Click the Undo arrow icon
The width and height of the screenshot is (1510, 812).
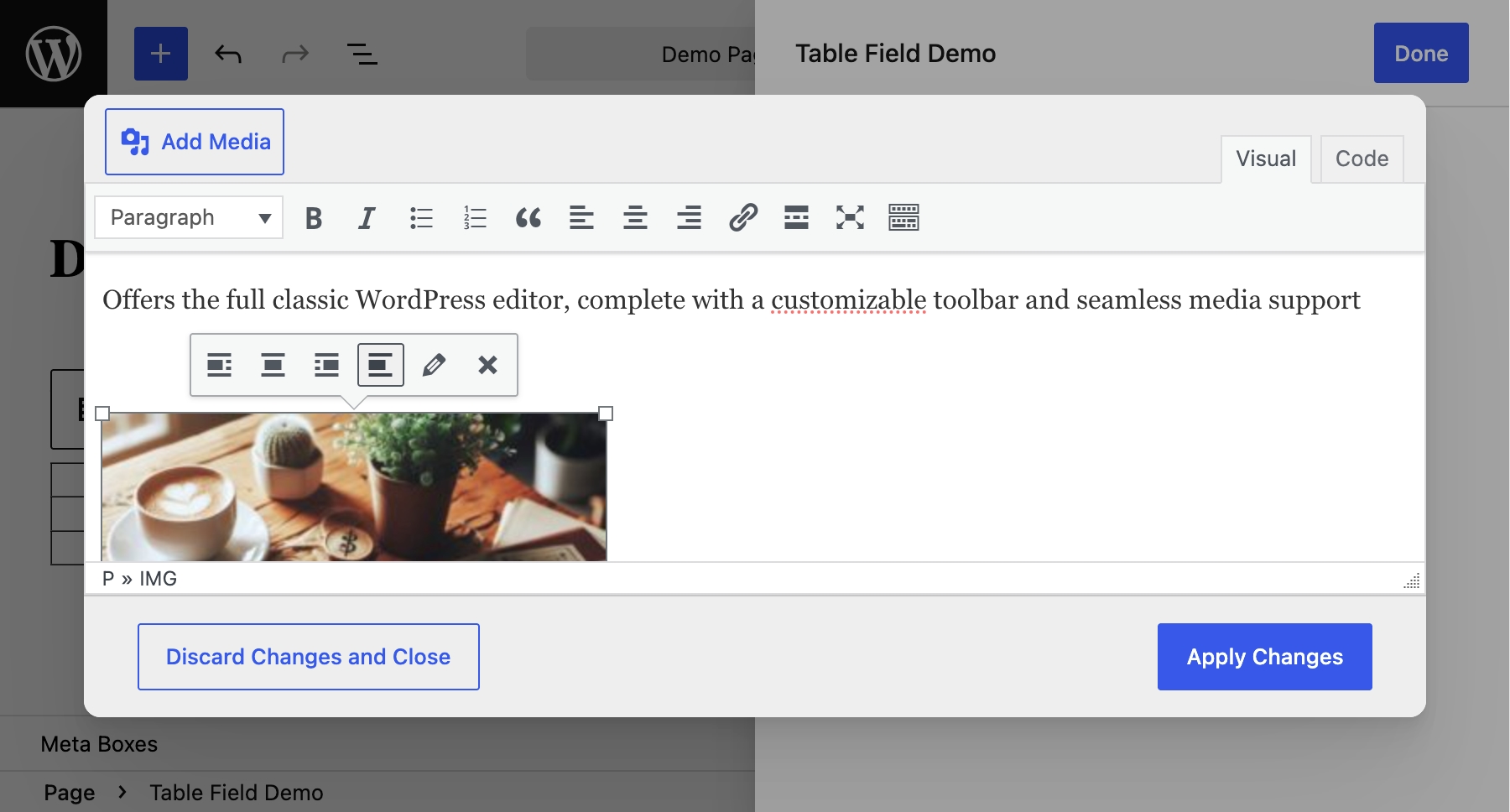click(x=228, y=55)
